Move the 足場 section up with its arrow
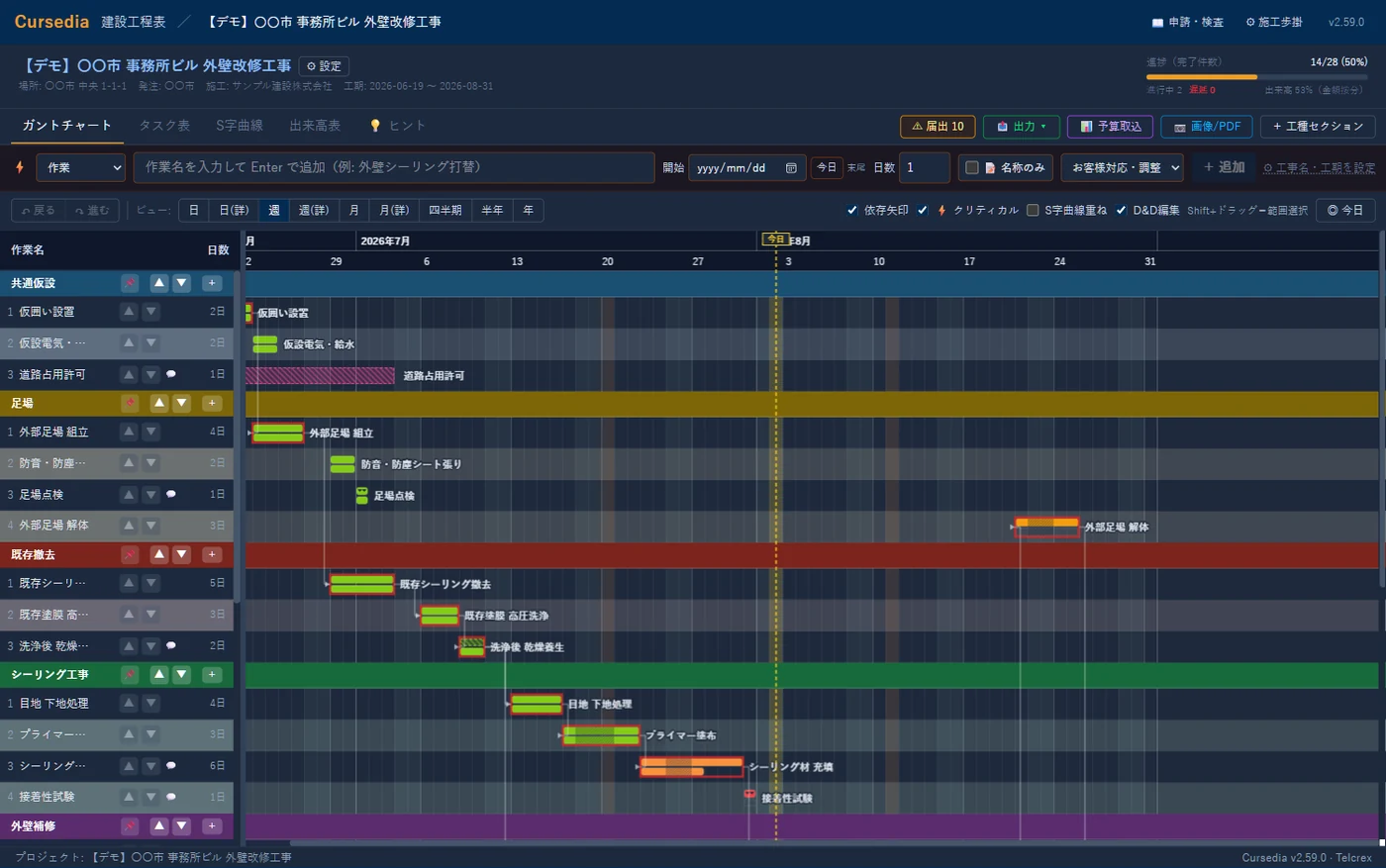 158,403
